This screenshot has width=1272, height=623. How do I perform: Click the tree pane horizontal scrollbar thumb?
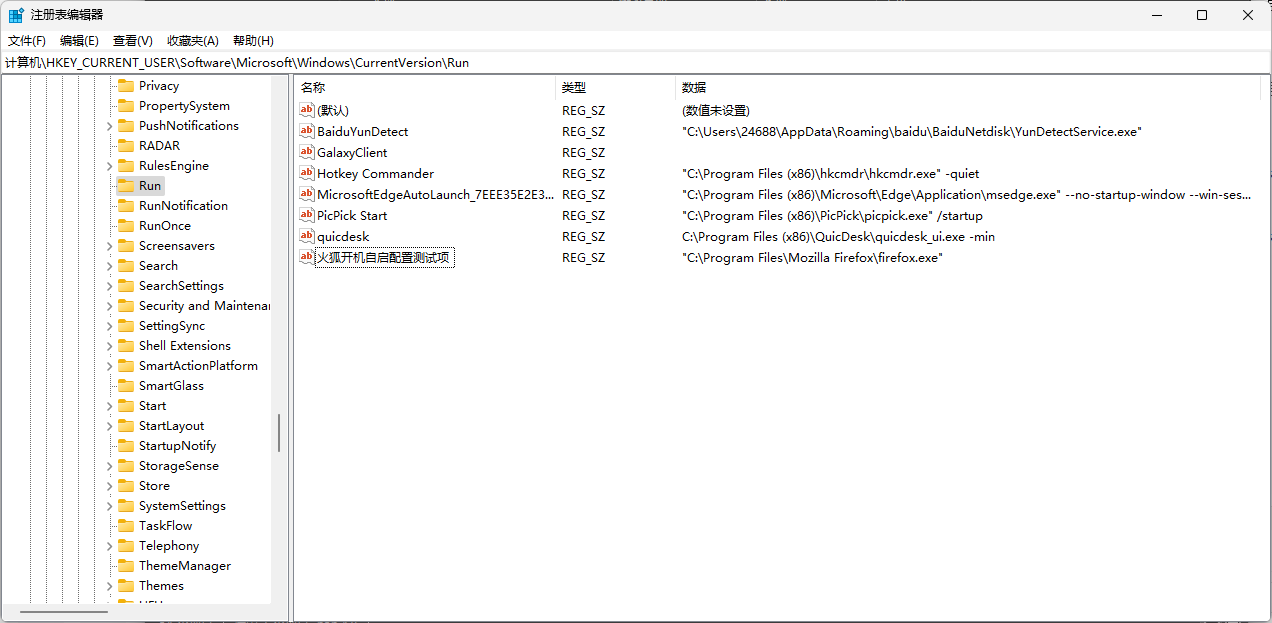tap(64, 612)
